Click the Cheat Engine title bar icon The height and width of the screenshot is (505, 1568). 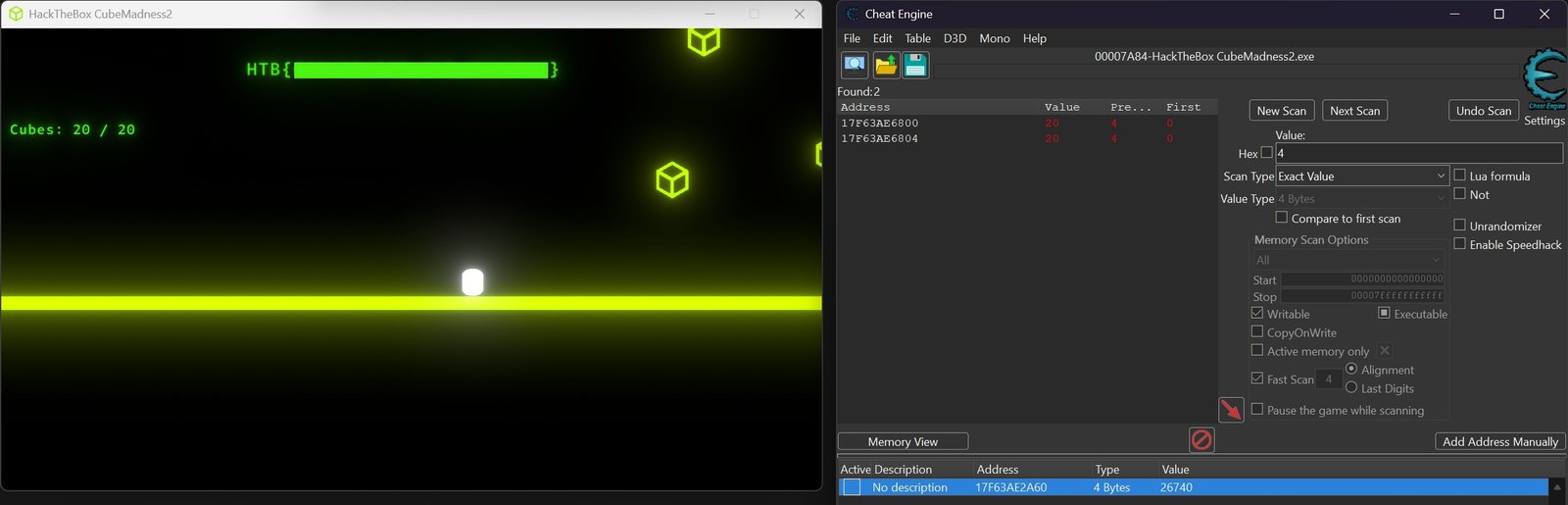point(852,14)
